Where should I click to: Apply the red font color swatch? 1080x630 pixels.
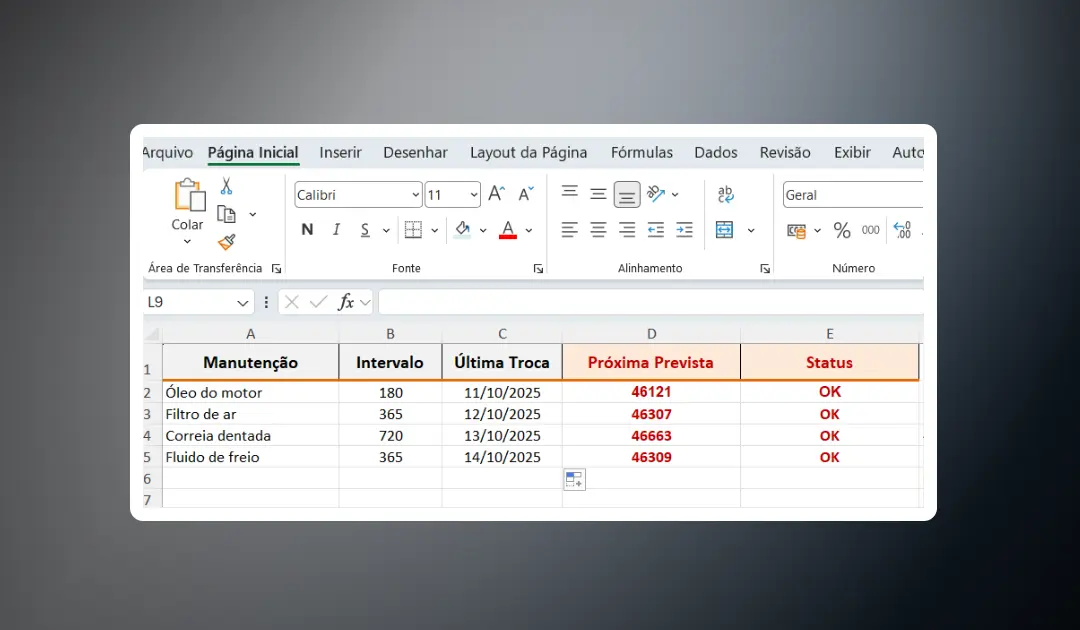click(507, 231)
